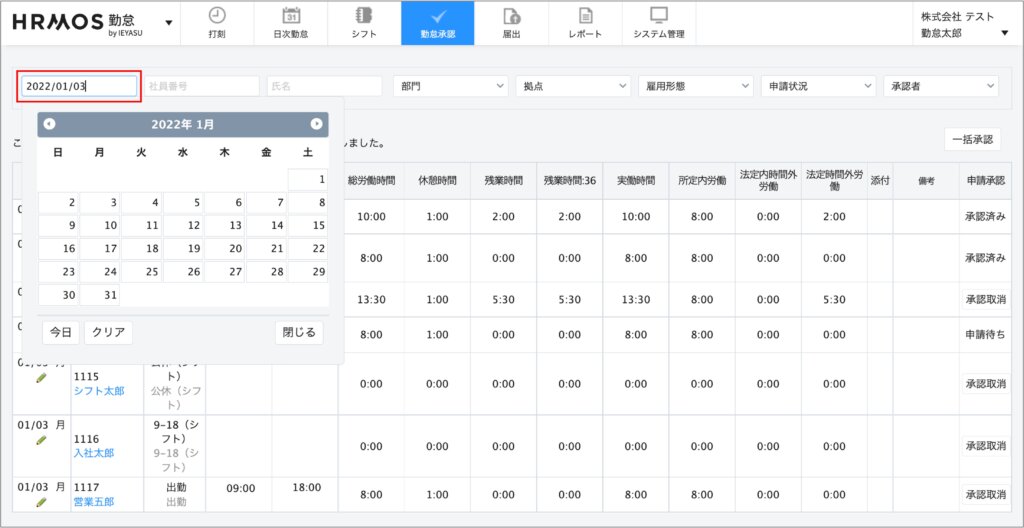Click the 一括承認 button

[x=971, y=139]
